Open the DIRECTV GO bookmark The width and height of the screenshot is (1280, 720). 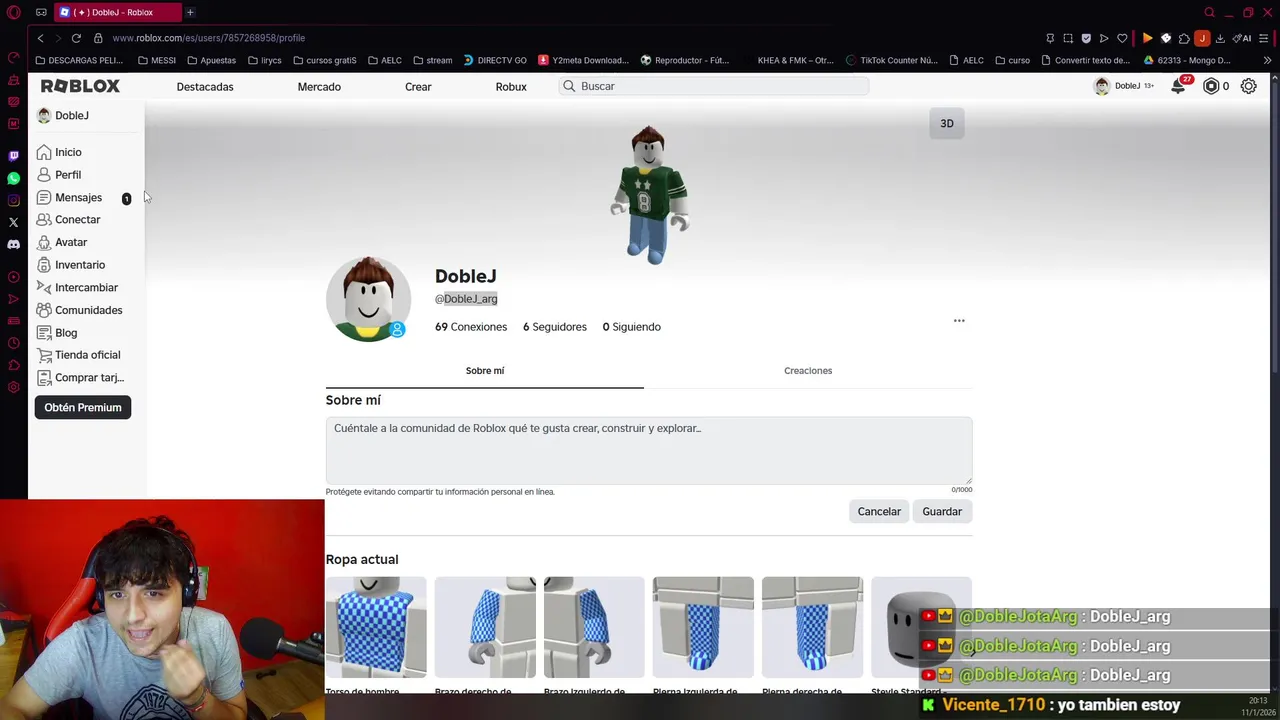tap(495, 60)
